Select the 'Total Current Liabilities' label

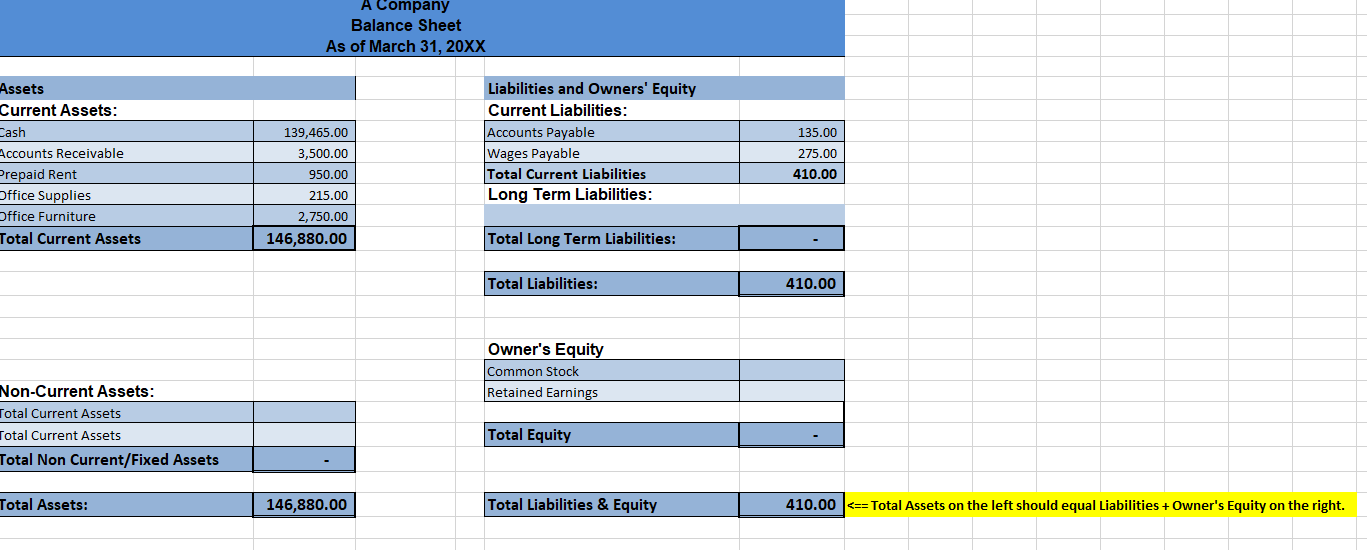[612, 174]
